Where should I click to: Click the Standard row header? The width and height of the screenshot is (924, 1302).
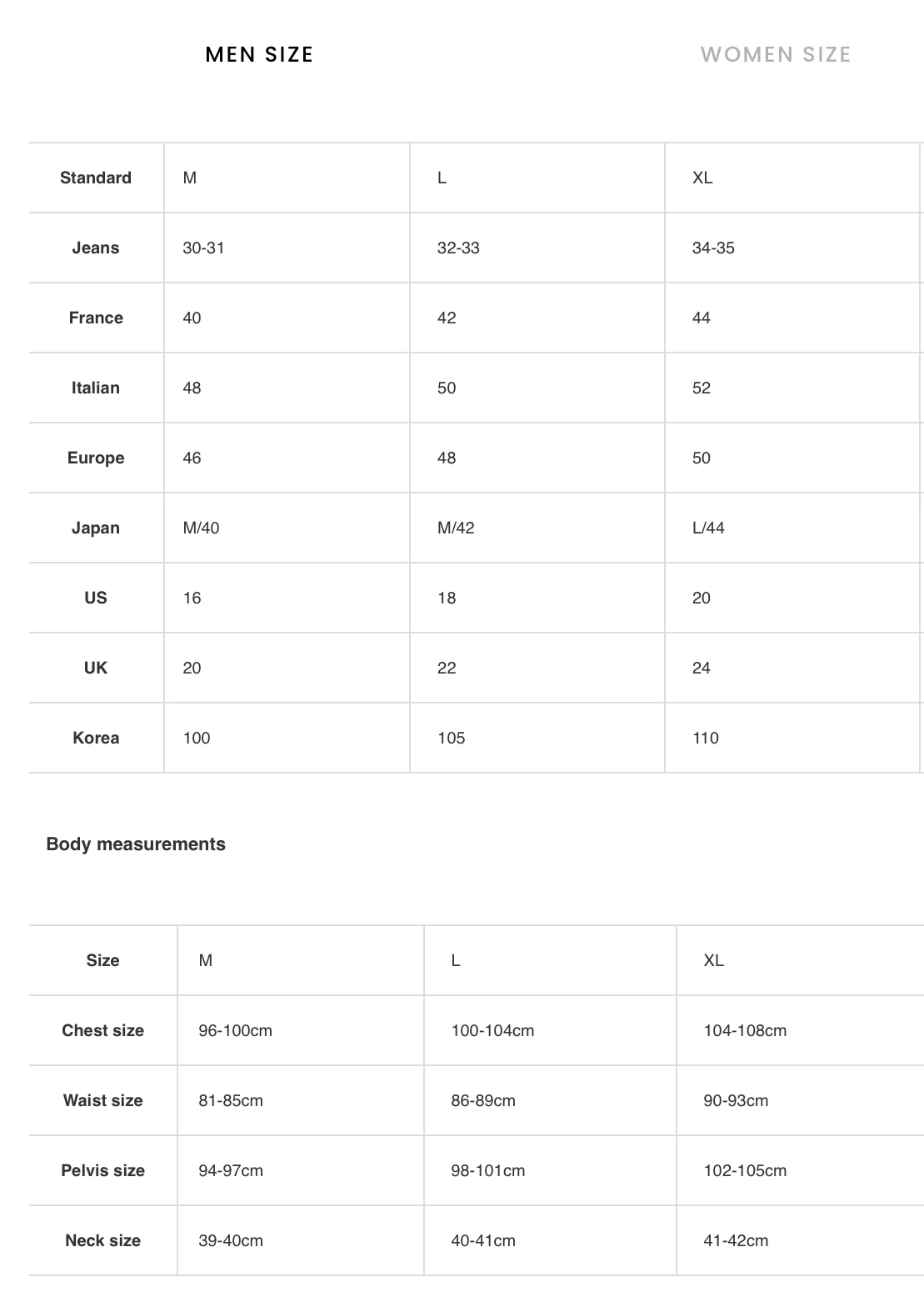96,178
